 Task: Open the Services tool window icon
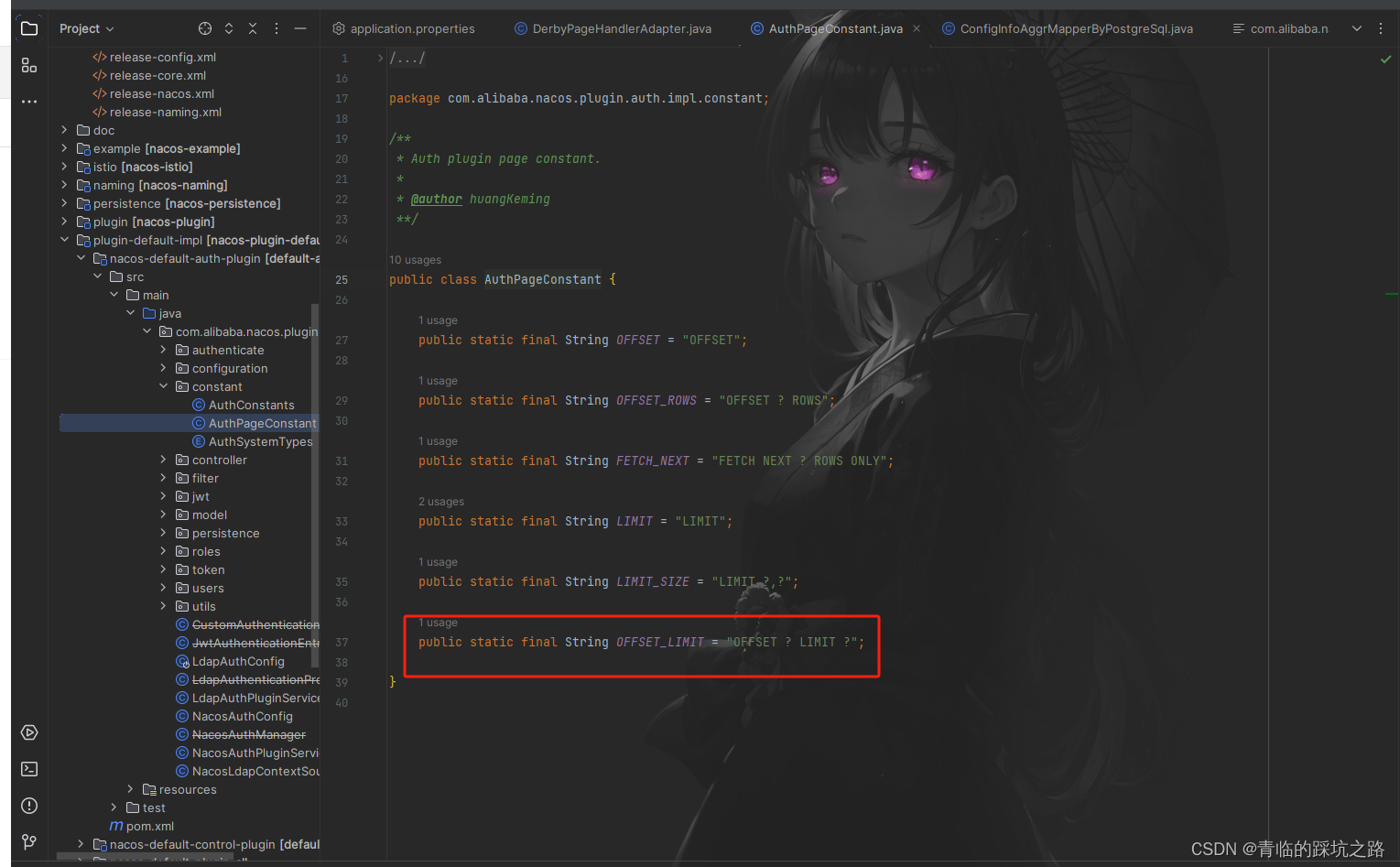pos(29,732)
